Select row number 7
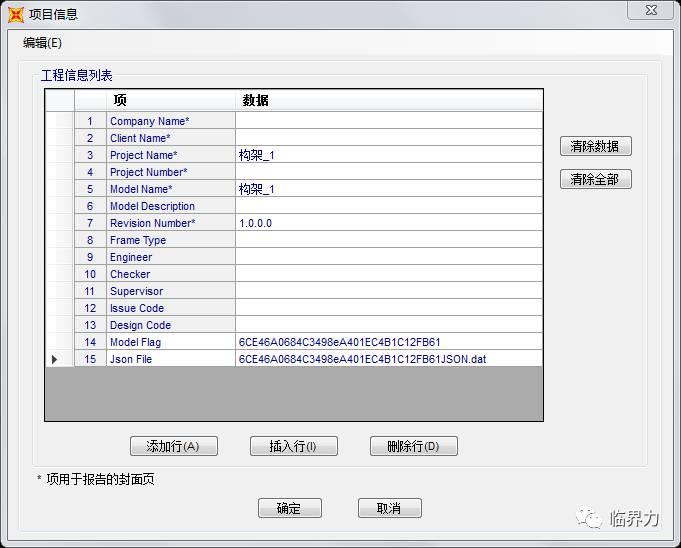The height and width of the screenshot is (548, 681). (90, 223)
